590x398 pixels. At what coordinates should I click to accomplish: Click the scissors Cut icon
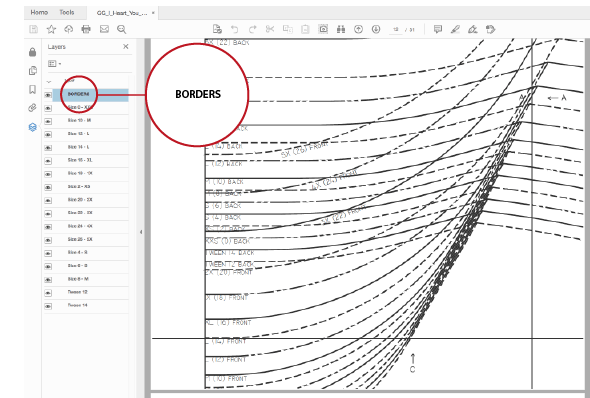pos(270,29)
